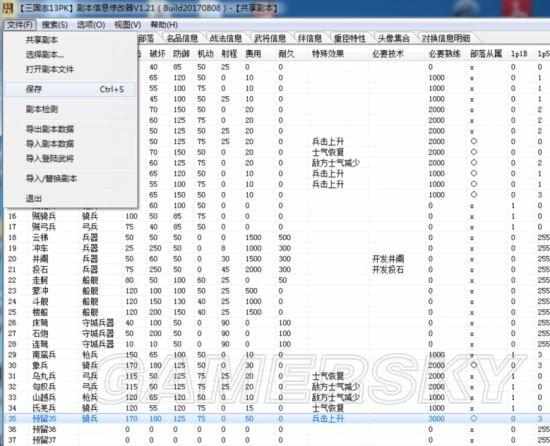Select the highlighted 预留35 row name
Viewport: 550px width, 446px height.
click(x=44, y=419)
